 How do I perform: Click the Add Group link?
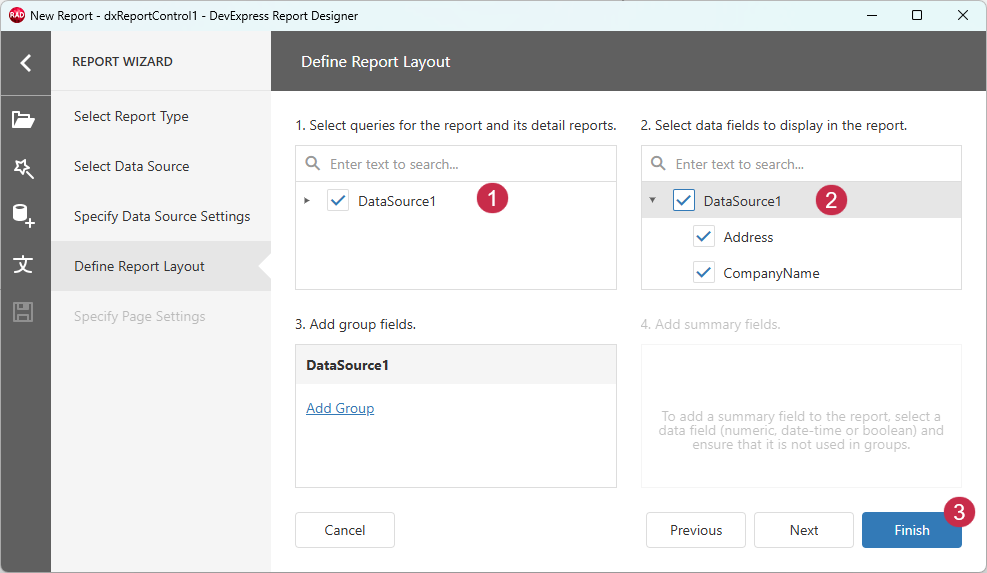pos(340,408)
